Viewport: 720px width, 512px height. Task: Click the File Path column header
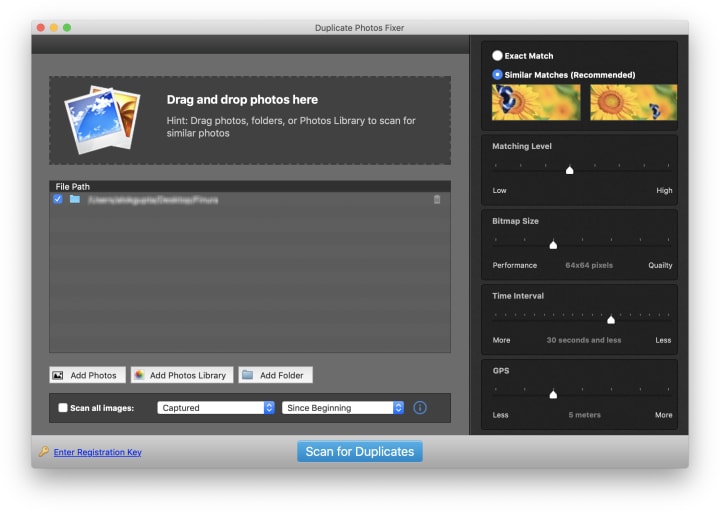coord(250,186)
